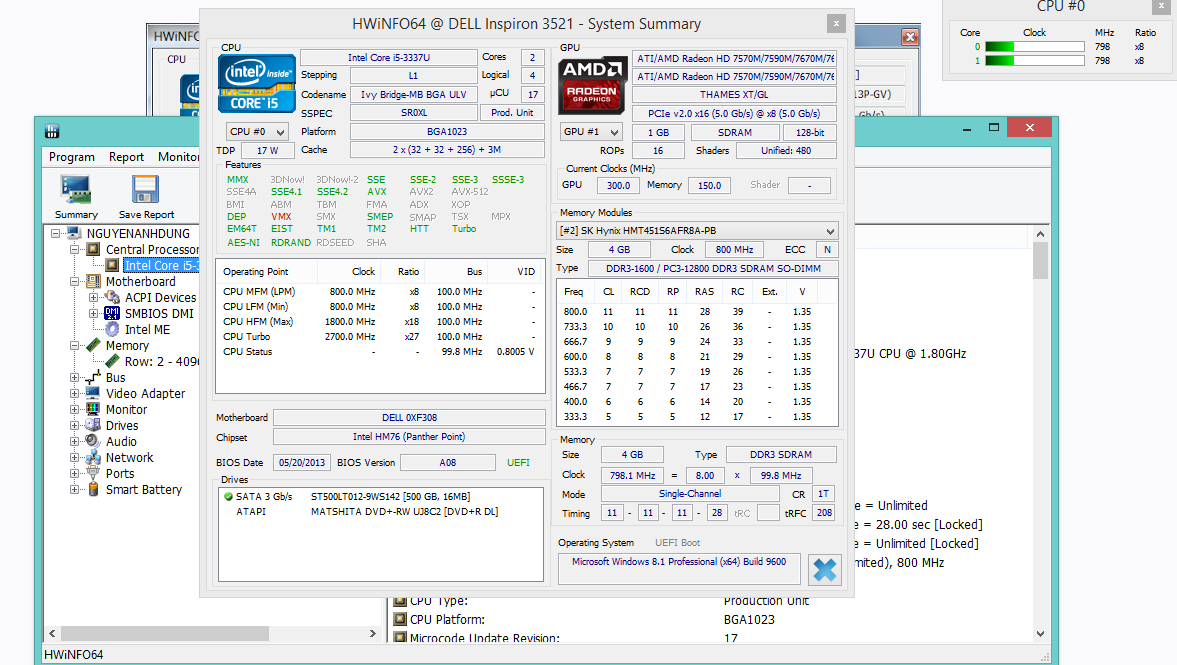Click the Intel Core i5-3337U name field
Image resolution: width=1177 pixels, height=665 pixels.
[388, 58]
